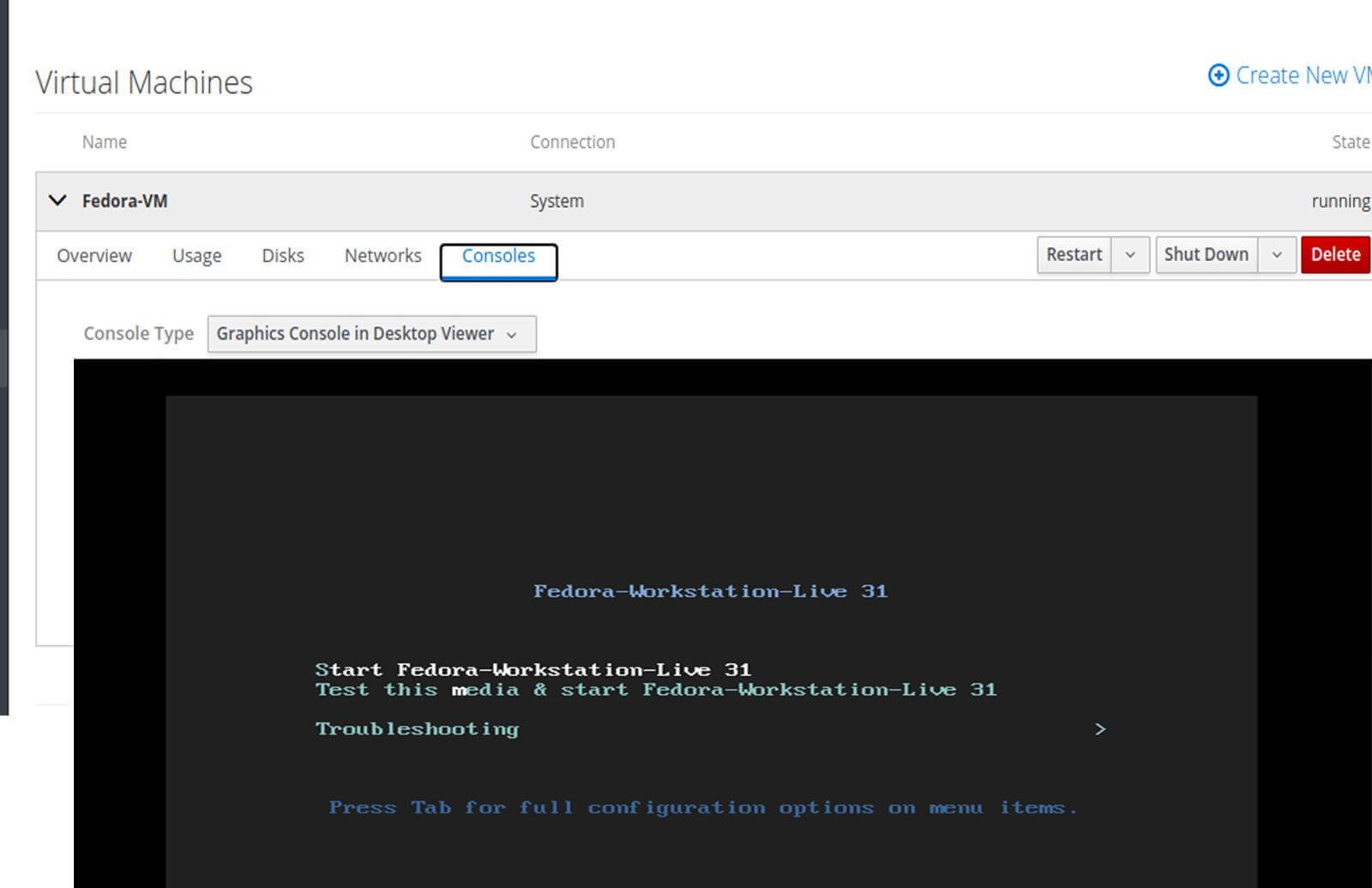Screen dimensions: 1372x888
Task: Click the Troubleshooting submenu arrow
Action: click(1100, 728)
